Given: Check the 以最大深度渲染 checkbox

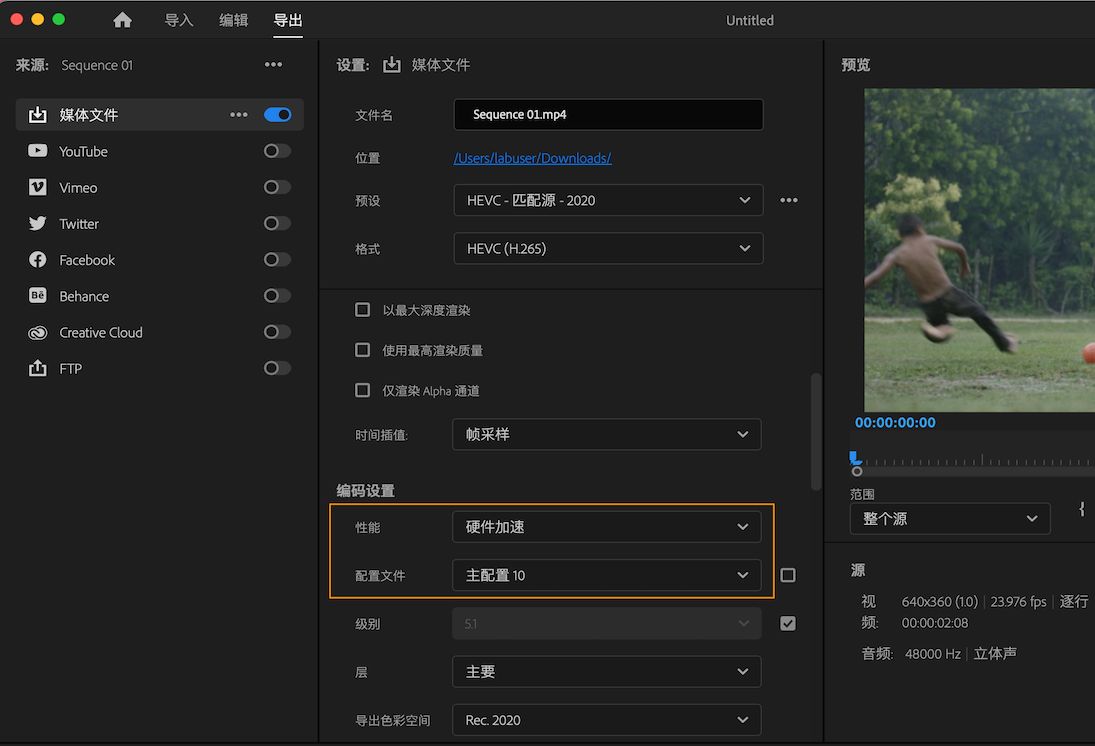Looking at the screenshot, I should (x=363, y=310).
